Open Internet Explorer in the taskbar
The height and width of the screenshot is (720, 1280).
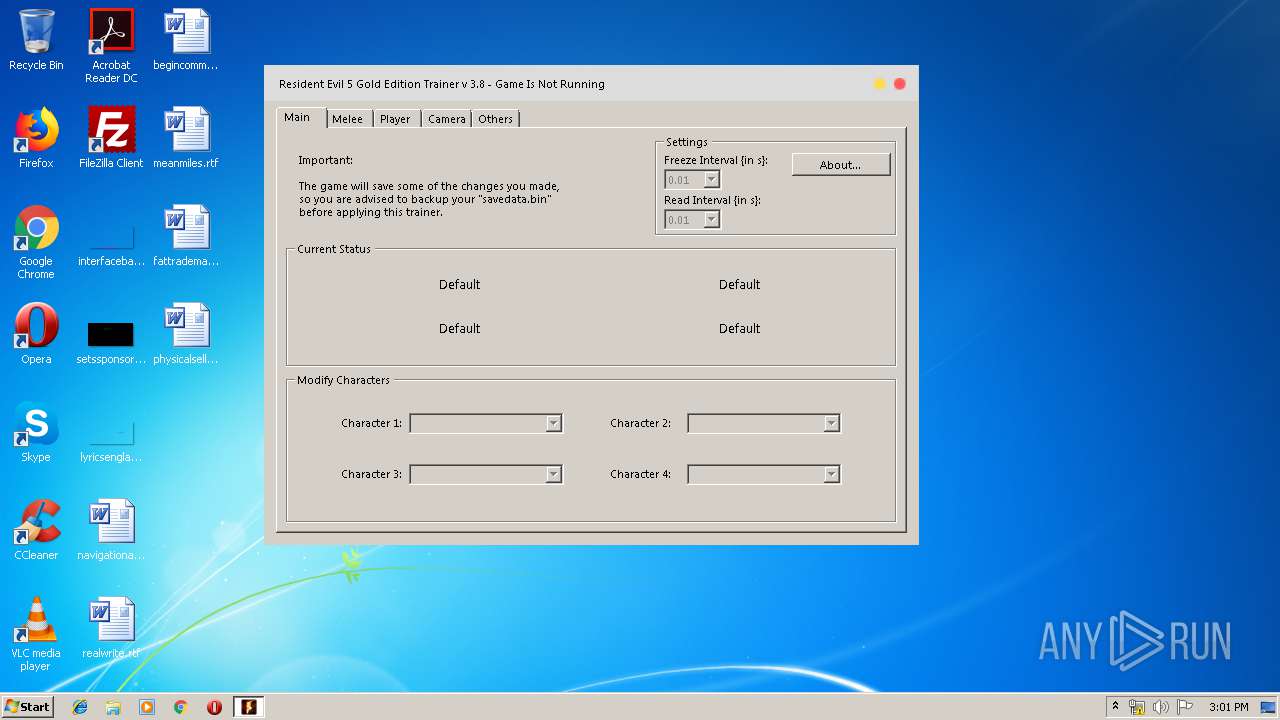[x=80, y=707]
